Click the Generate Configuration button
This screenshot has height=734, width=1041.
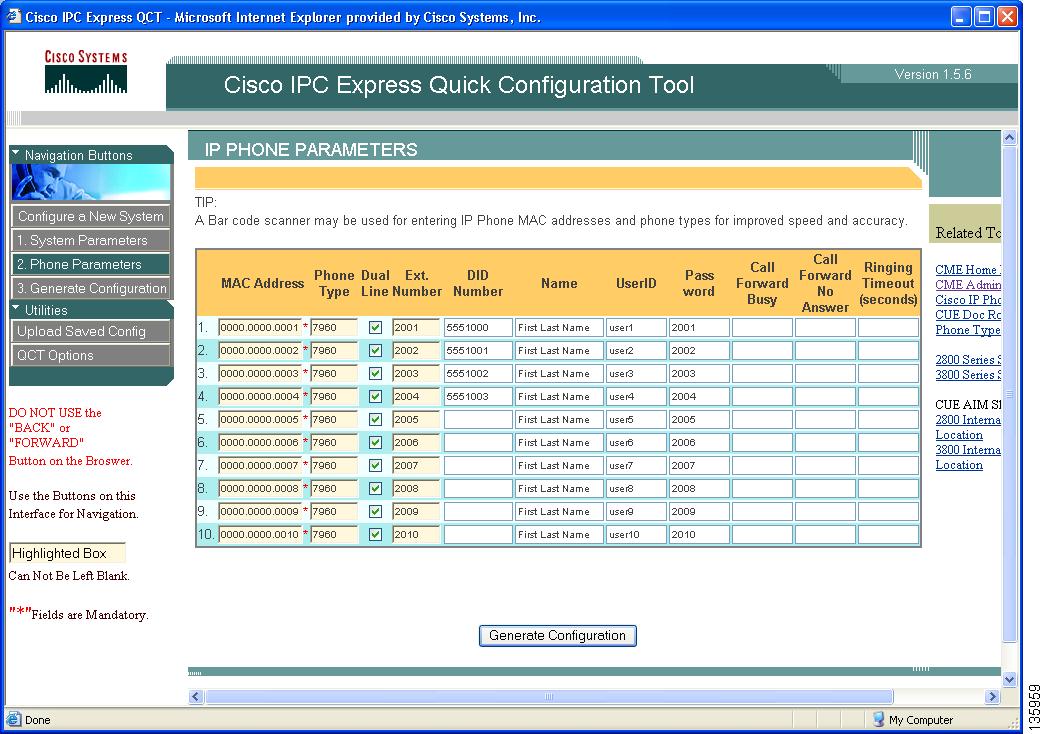557,635
